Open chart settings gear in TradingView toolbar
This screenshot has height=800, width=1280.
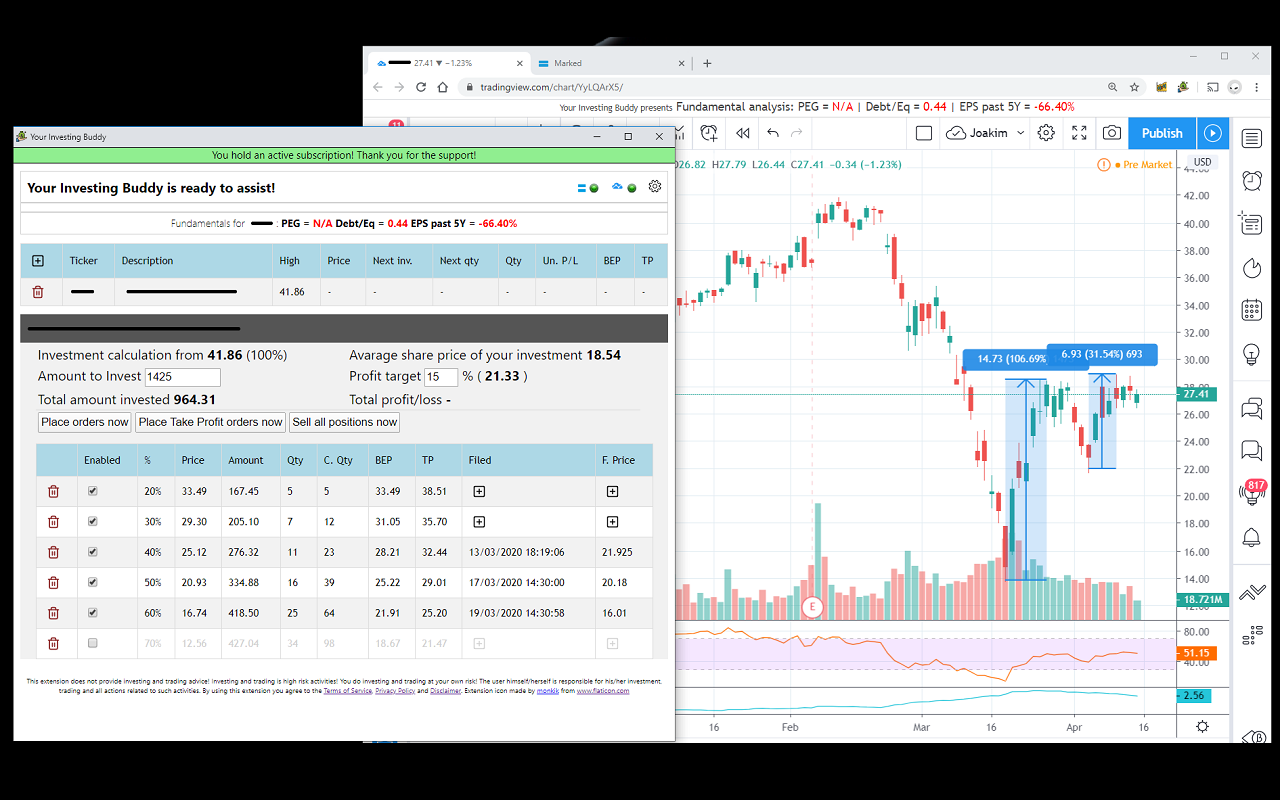1046,133
